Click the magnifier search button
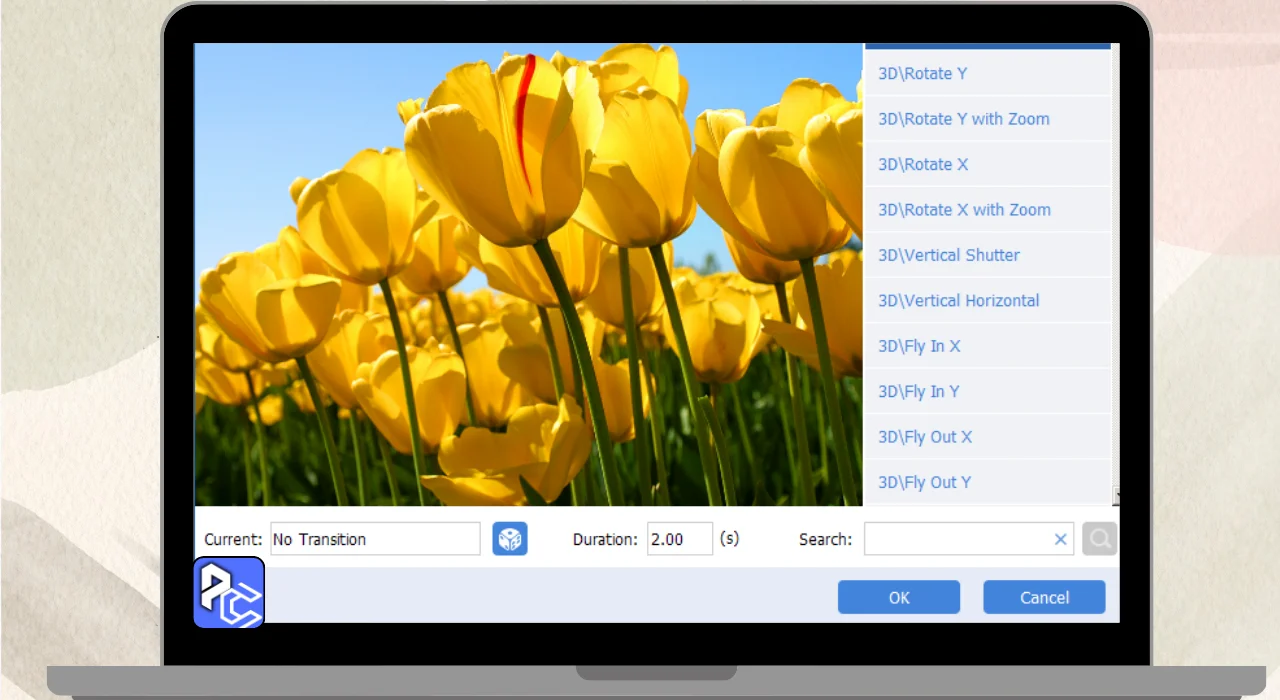Screen dimensions: 1280x700 [x=1099, y=539]
